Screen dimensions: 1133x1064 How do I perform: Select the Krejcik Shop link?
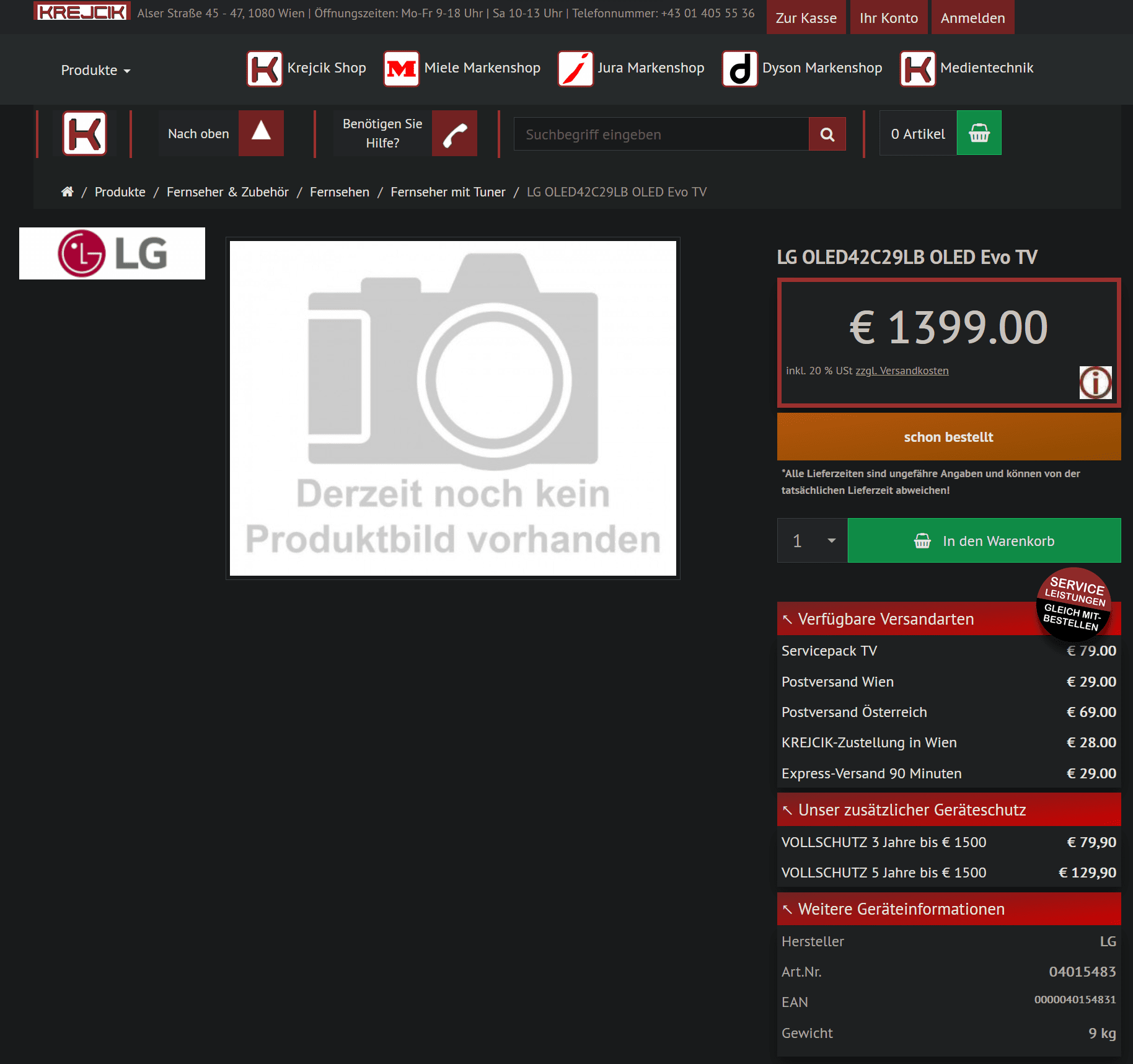point(327,68)
